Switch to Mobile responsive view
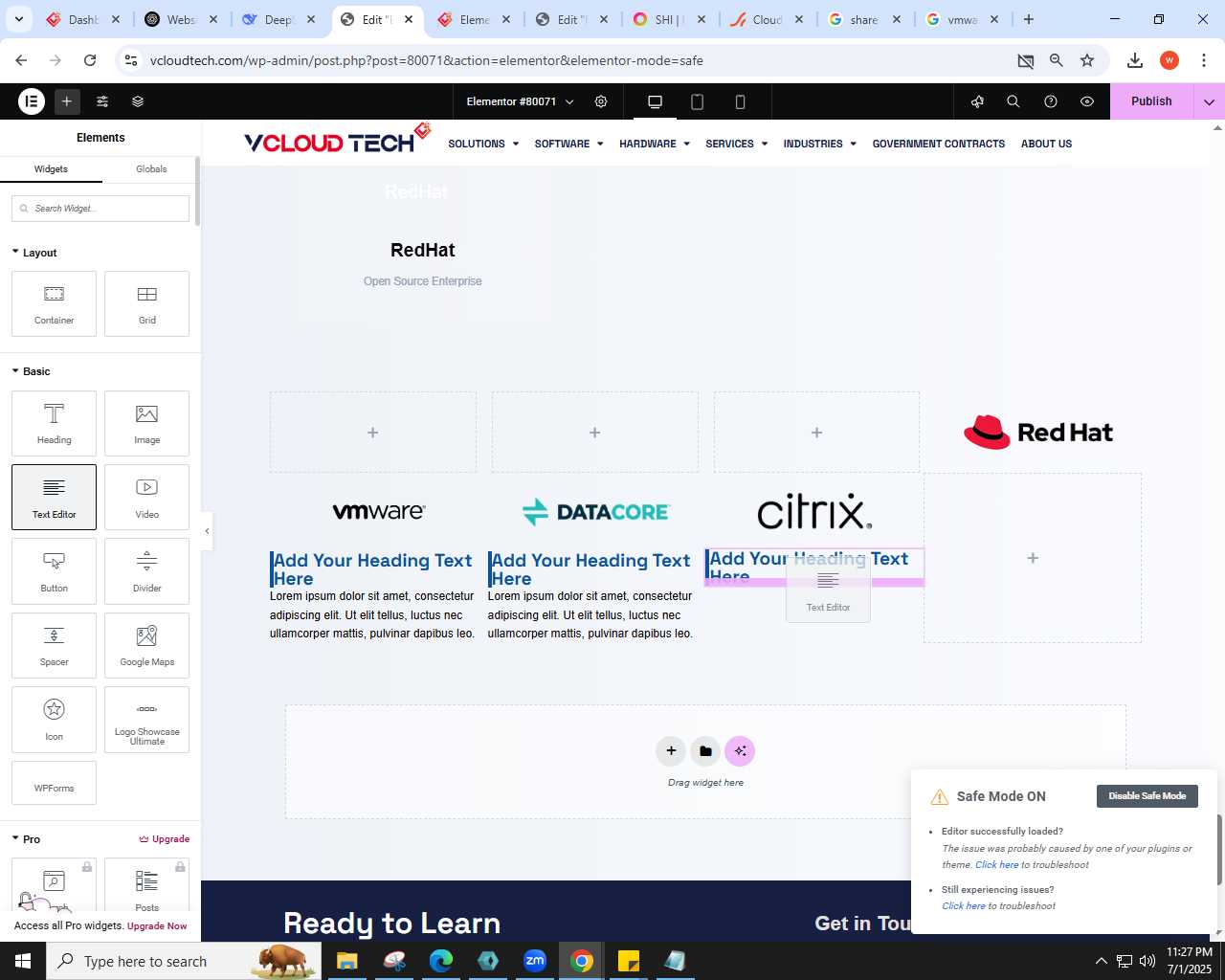1225x980 pixels. pos(740,100)
